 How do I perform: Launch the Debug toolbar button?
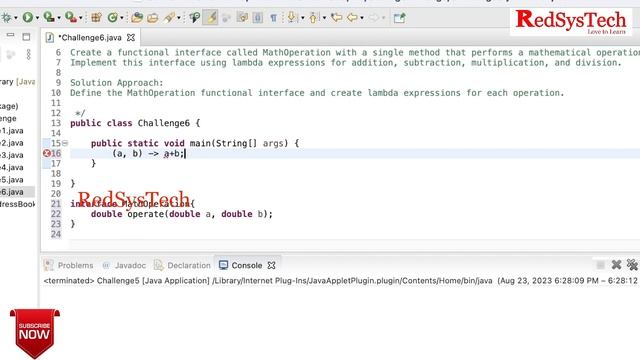[6, 18]
